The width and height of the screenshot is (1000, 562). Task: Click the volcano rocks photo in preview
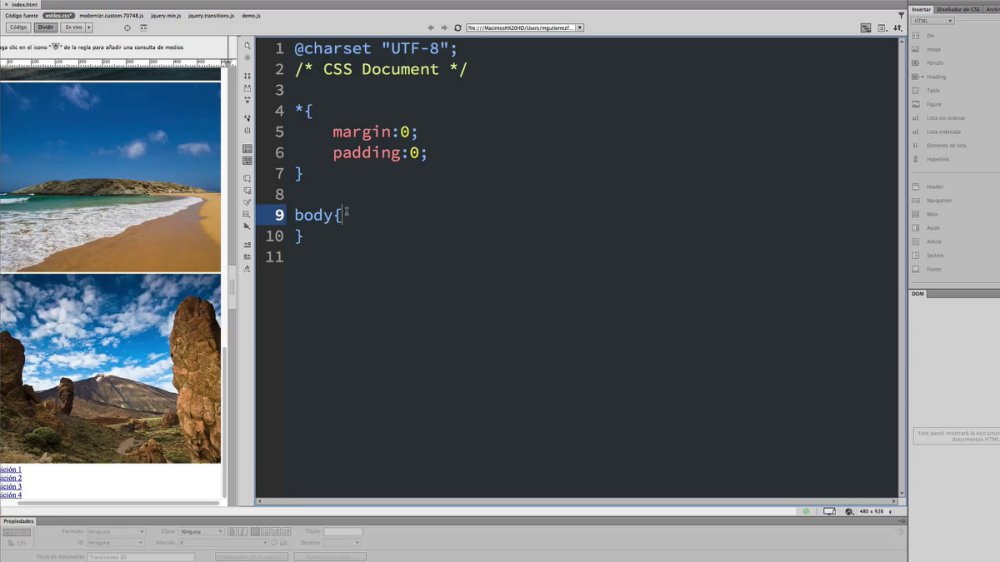pyautogui.click(x=110, y=369)
